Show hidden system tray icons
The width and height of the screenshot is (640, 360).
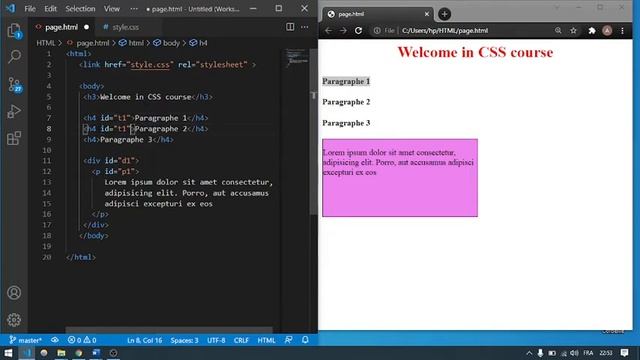[529, 353]
